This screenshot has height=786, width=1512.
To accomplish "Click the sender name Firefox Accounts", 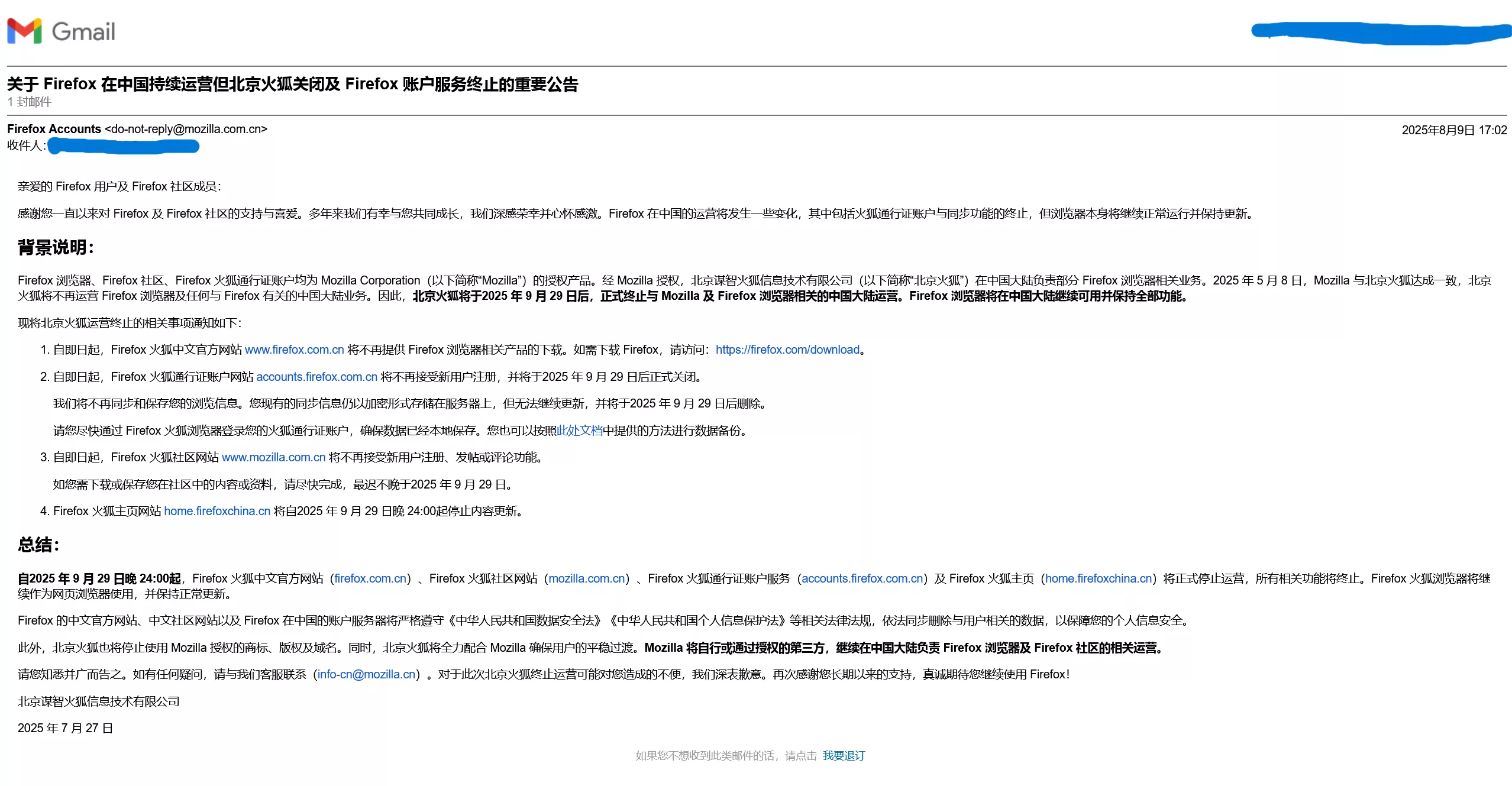I will pyautogui.click(x=54, y=129).
